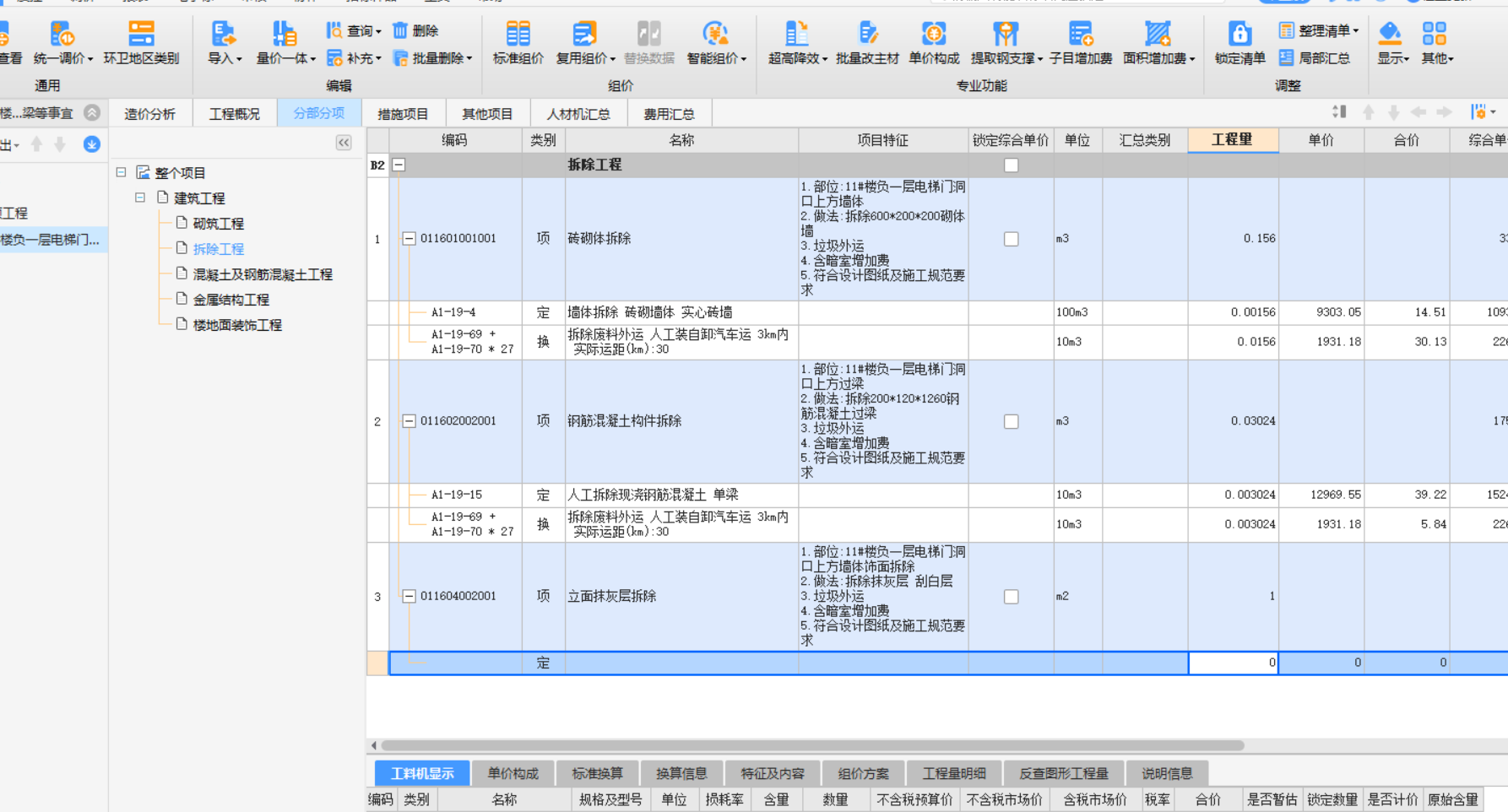This screenshot has height=812, width=1508.
Task: Open the 换算信息 bottom tab
Action: [681, 773]
